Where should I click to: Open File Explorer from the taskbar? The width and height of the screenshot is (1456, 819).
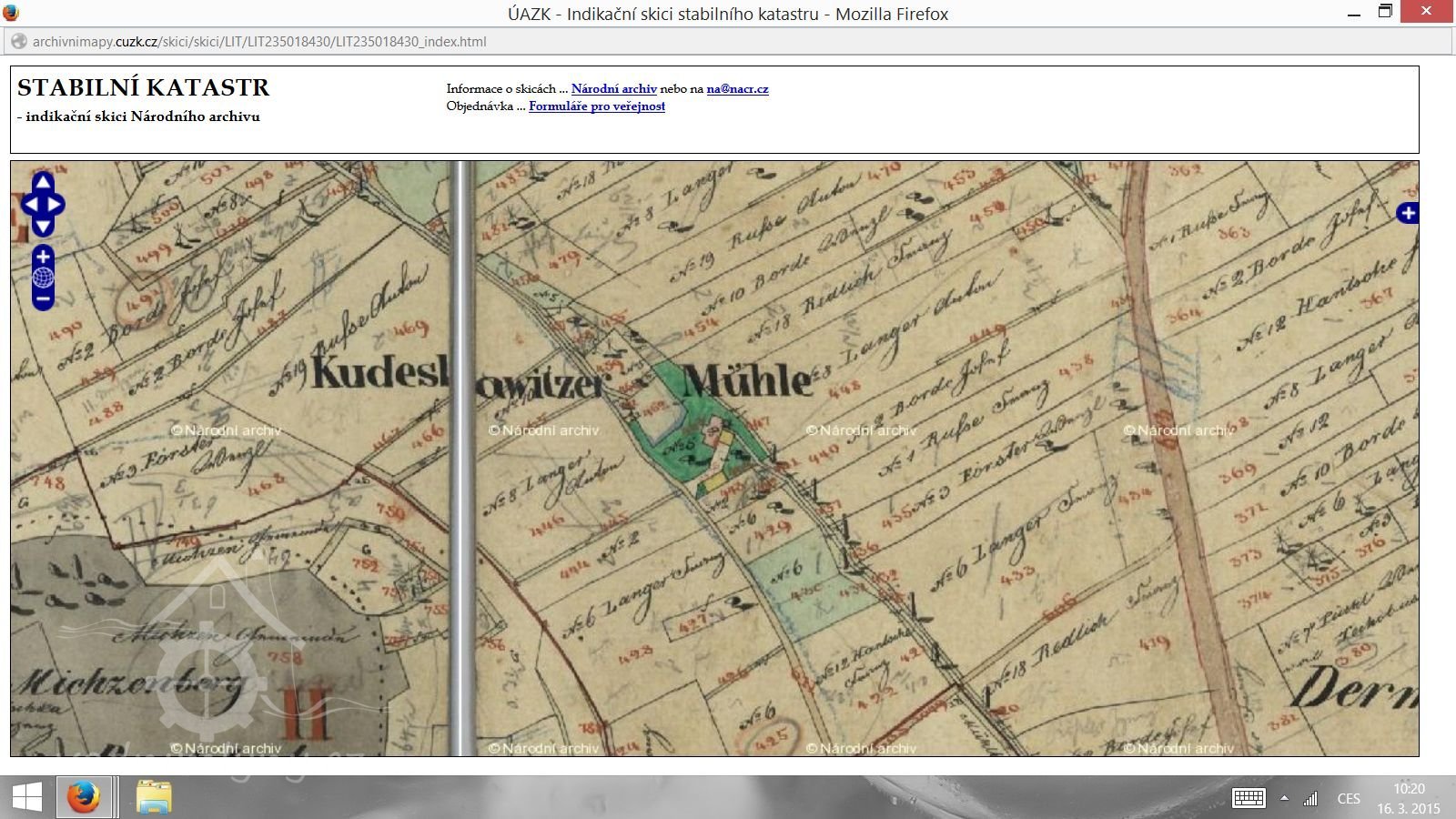pos(154,798)
